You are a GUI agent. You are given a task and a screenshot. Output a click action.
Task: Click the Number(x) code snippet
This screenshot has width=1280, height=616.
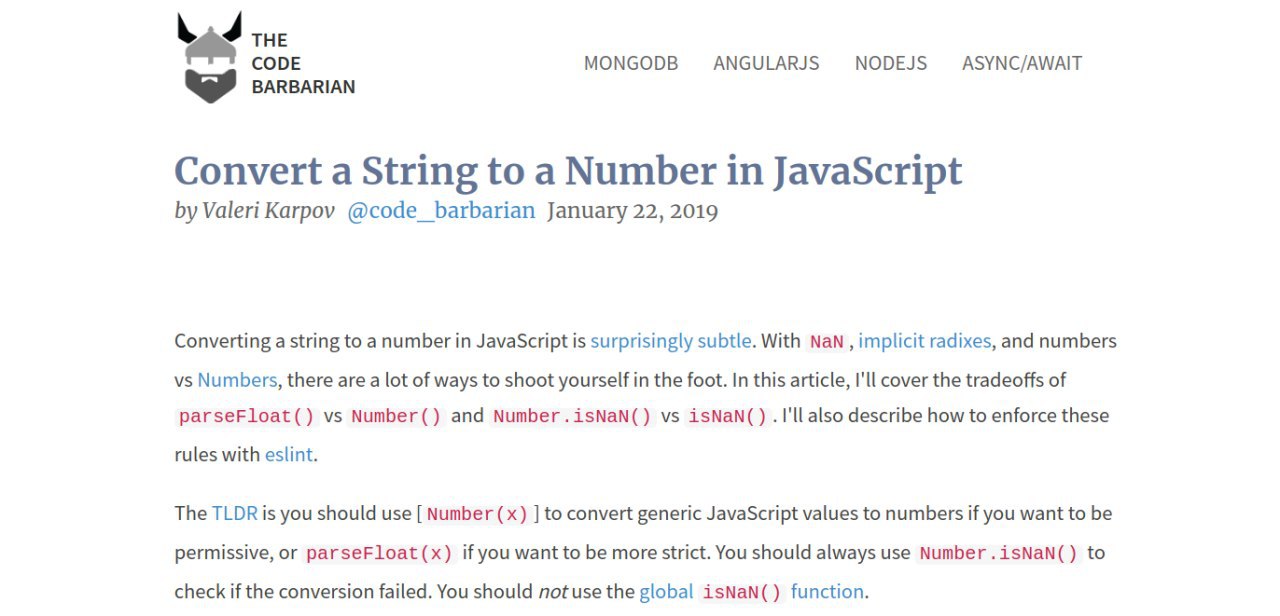click(477, 514)
